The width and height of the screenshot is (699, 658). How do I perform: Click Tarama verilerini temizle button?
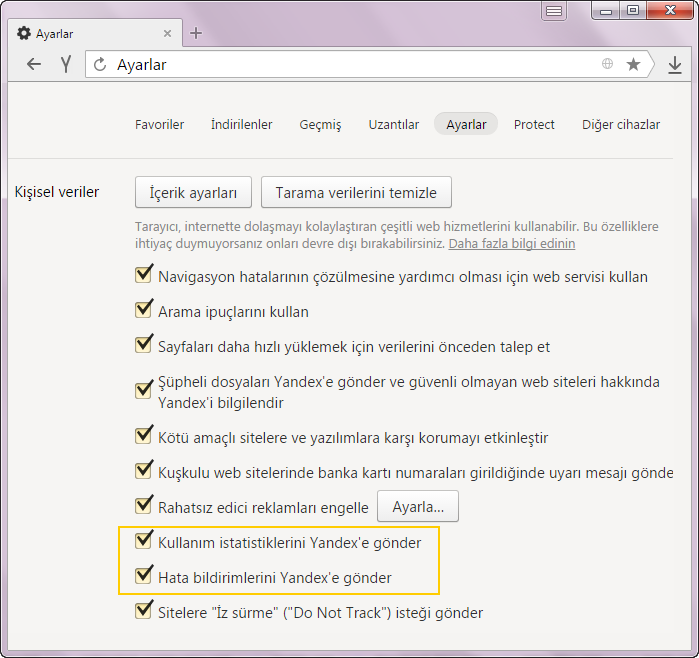(356, 192)
